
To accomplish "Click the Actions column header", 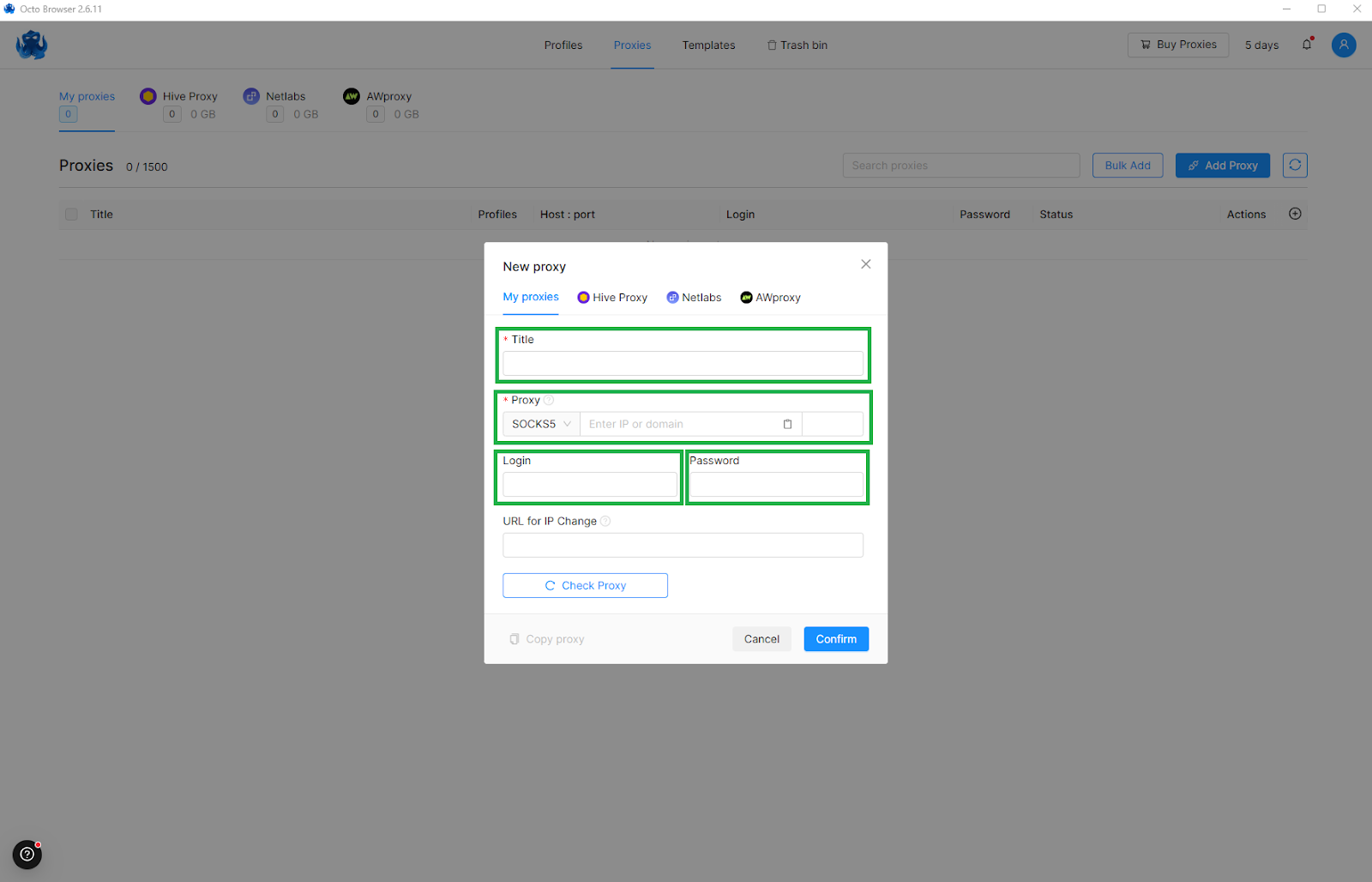I will [x=1246, y=214].
